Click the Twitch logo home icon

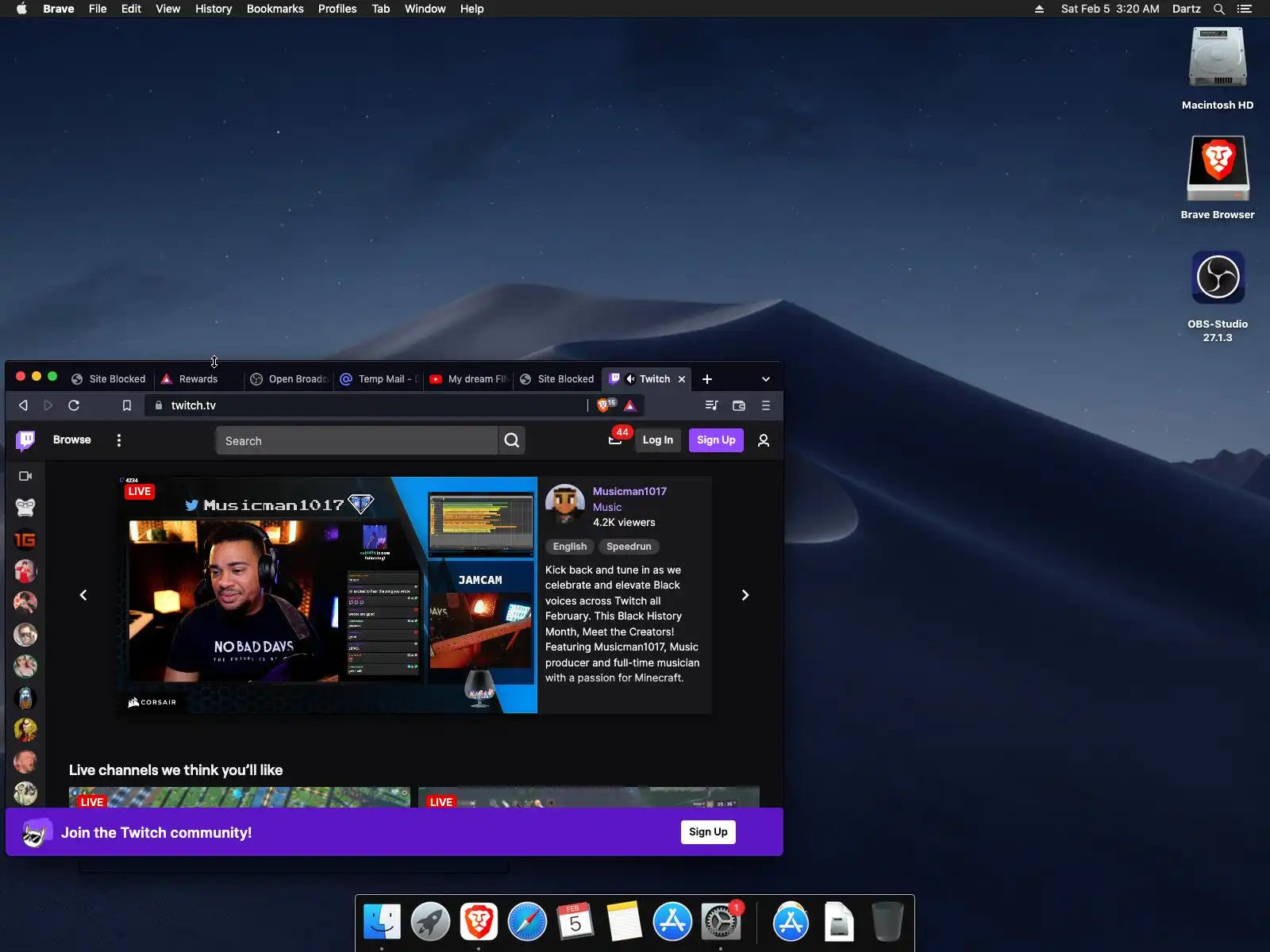25,440
